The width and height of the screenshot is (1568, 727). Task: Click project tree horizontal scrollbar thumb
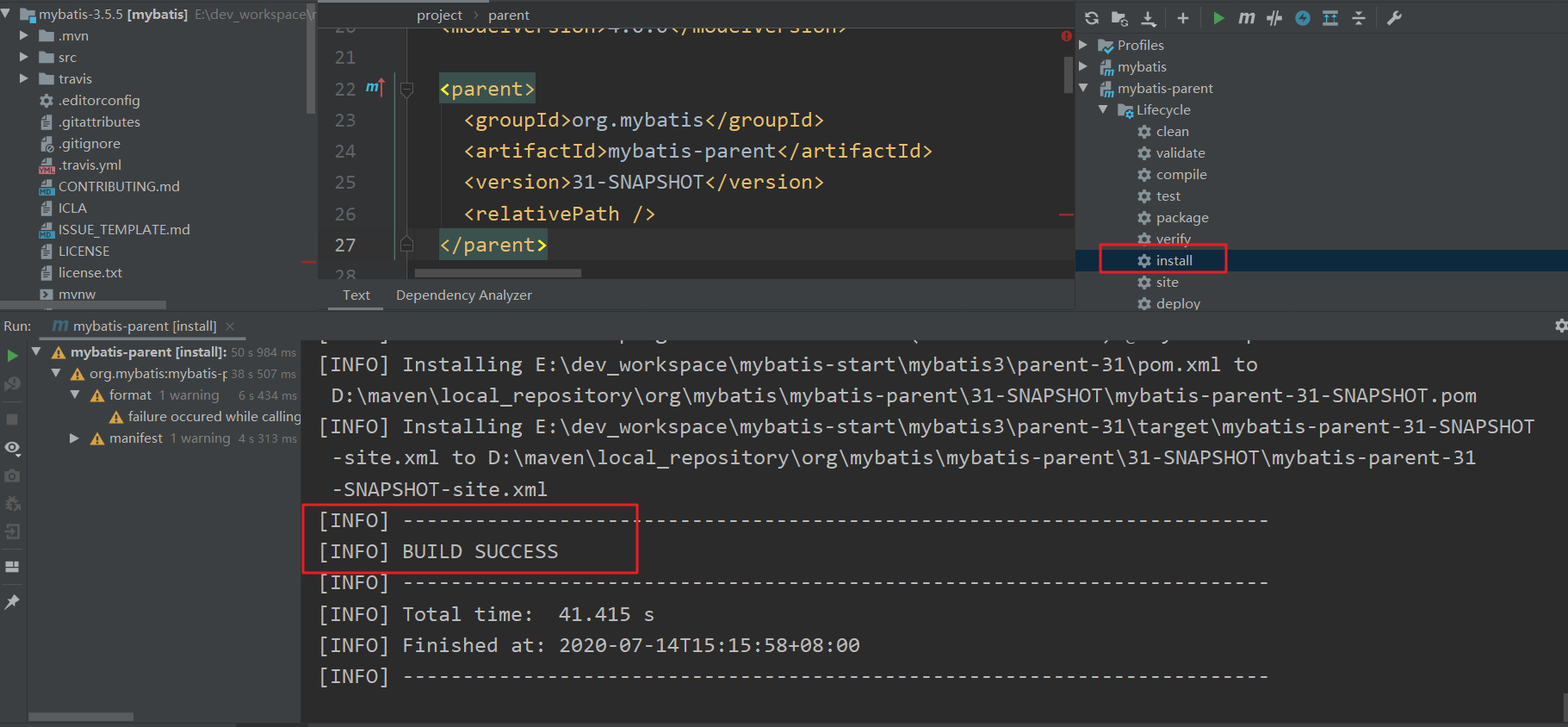[83, 304]
